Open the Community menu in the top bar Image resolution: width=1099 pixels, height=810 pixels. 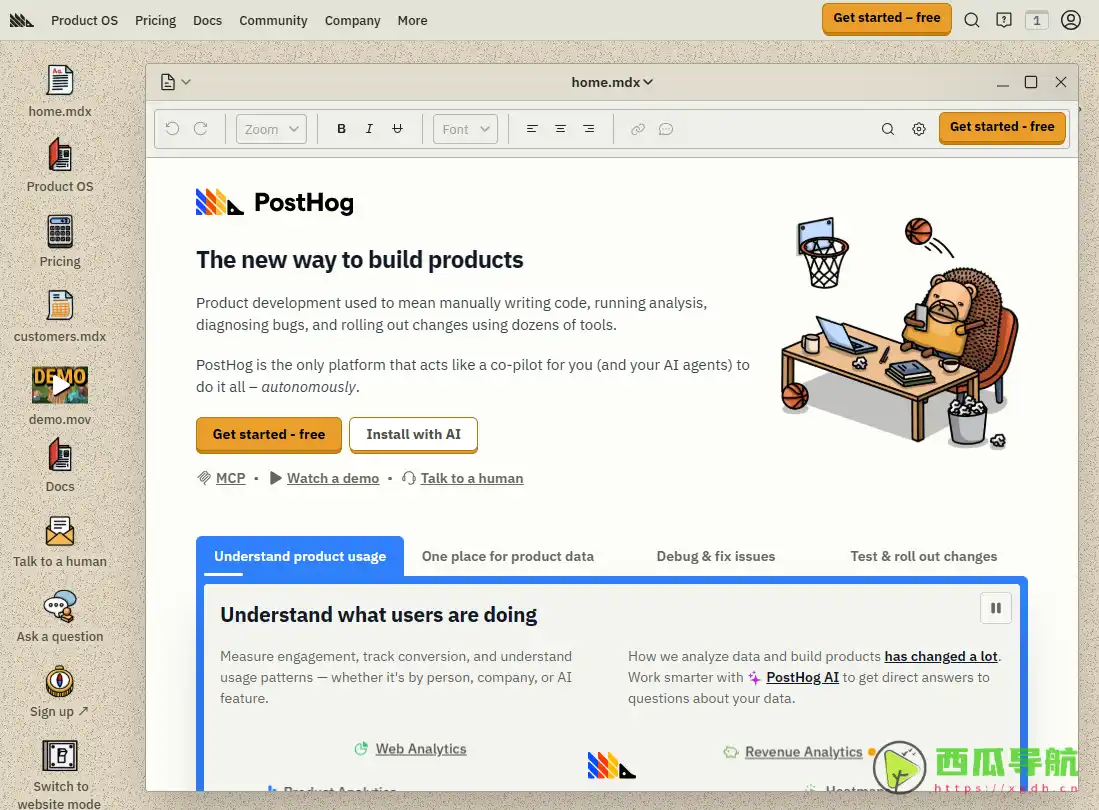click(273, 20)
